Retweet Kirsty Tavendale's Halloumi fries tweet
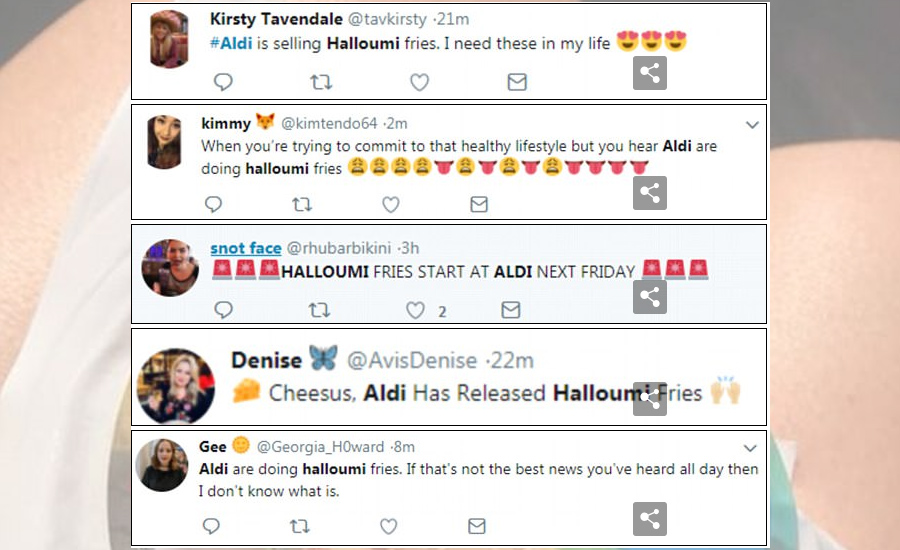 (x=321, y=82)
